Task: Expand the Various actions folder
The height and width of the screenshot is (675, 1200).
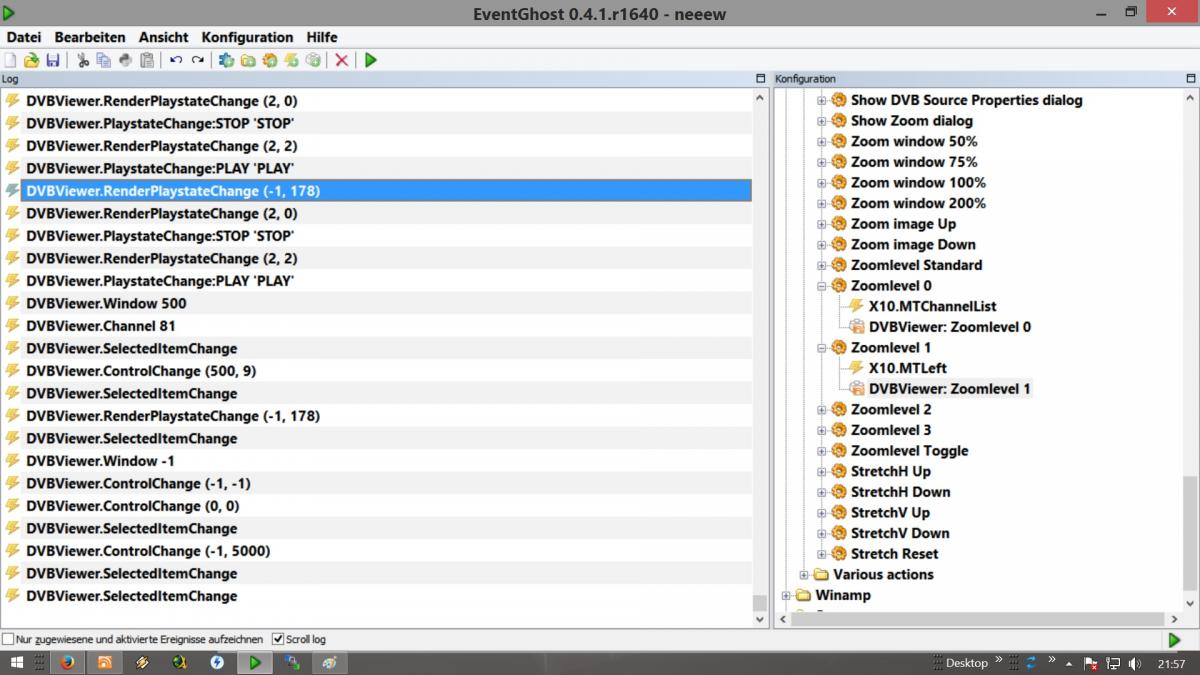Action: (x=804, y=575)
